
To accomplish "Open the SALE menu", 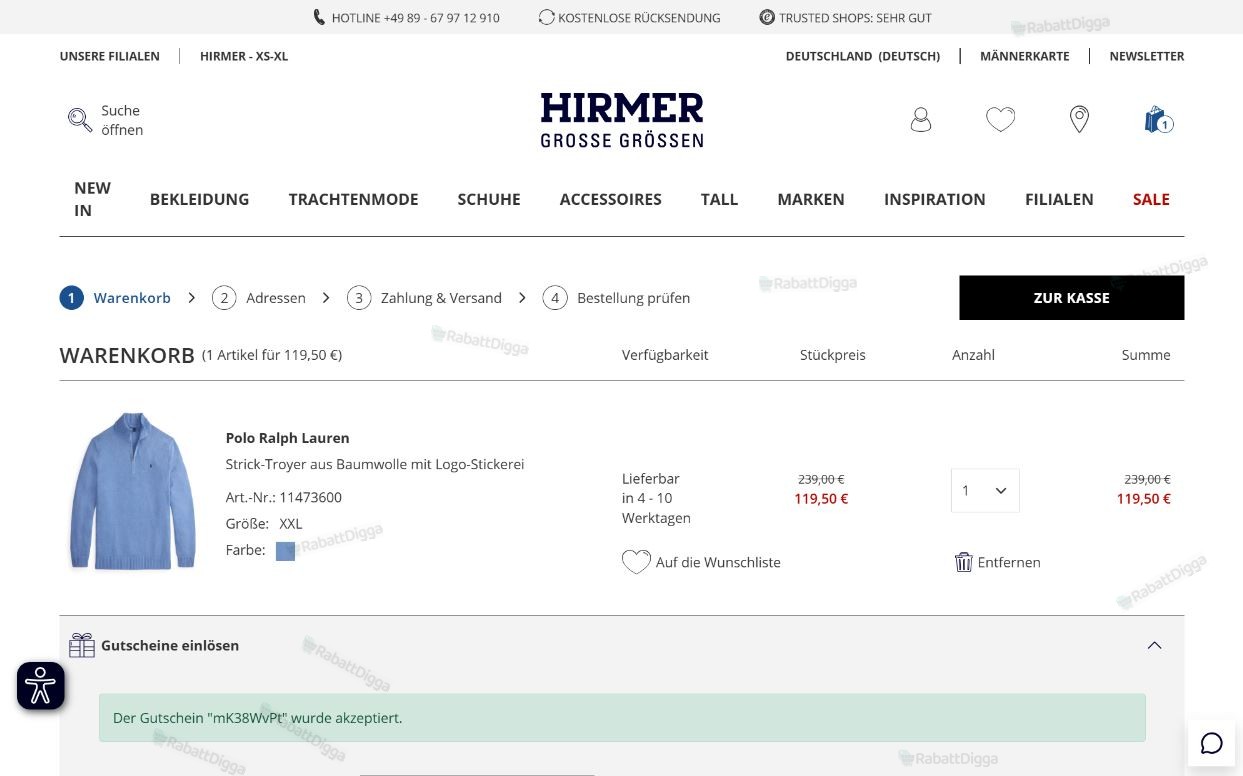I will 1151,199.
